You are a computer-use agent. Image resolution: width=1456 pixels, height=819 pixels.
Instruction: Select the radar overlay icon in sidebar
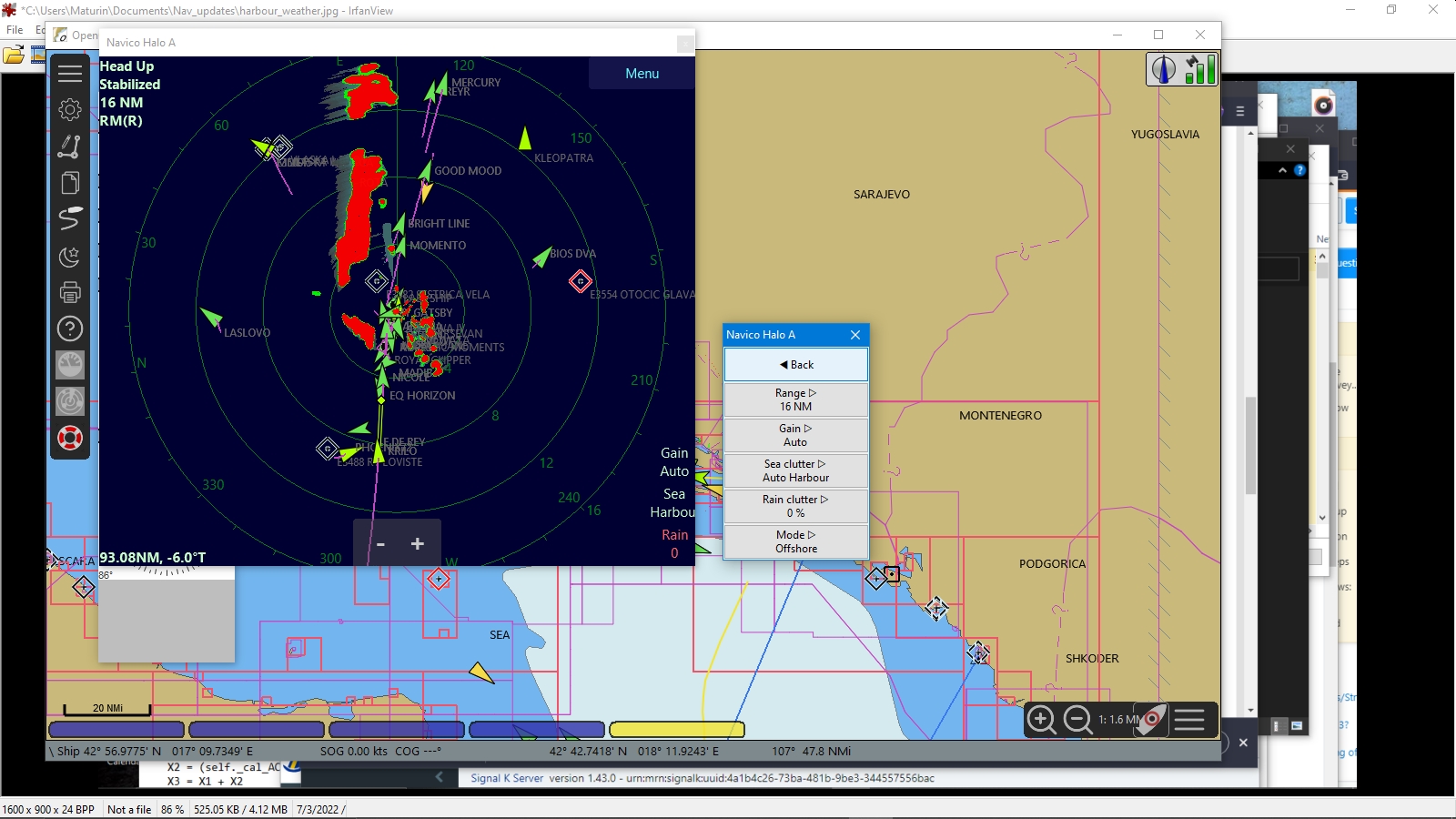pos(70,400)
